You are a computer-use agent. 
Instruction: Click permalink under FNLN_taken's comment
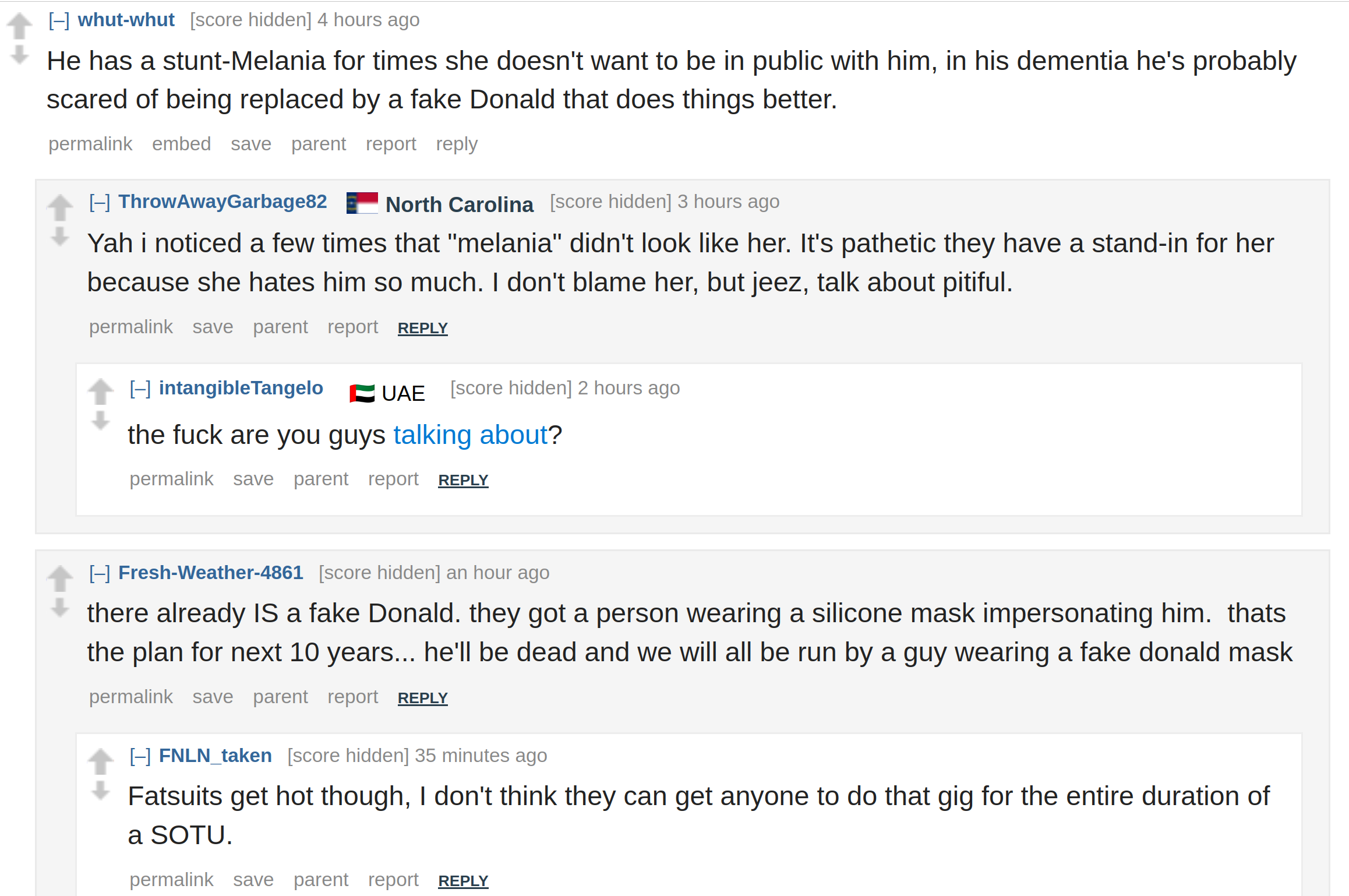coord(172,879)
